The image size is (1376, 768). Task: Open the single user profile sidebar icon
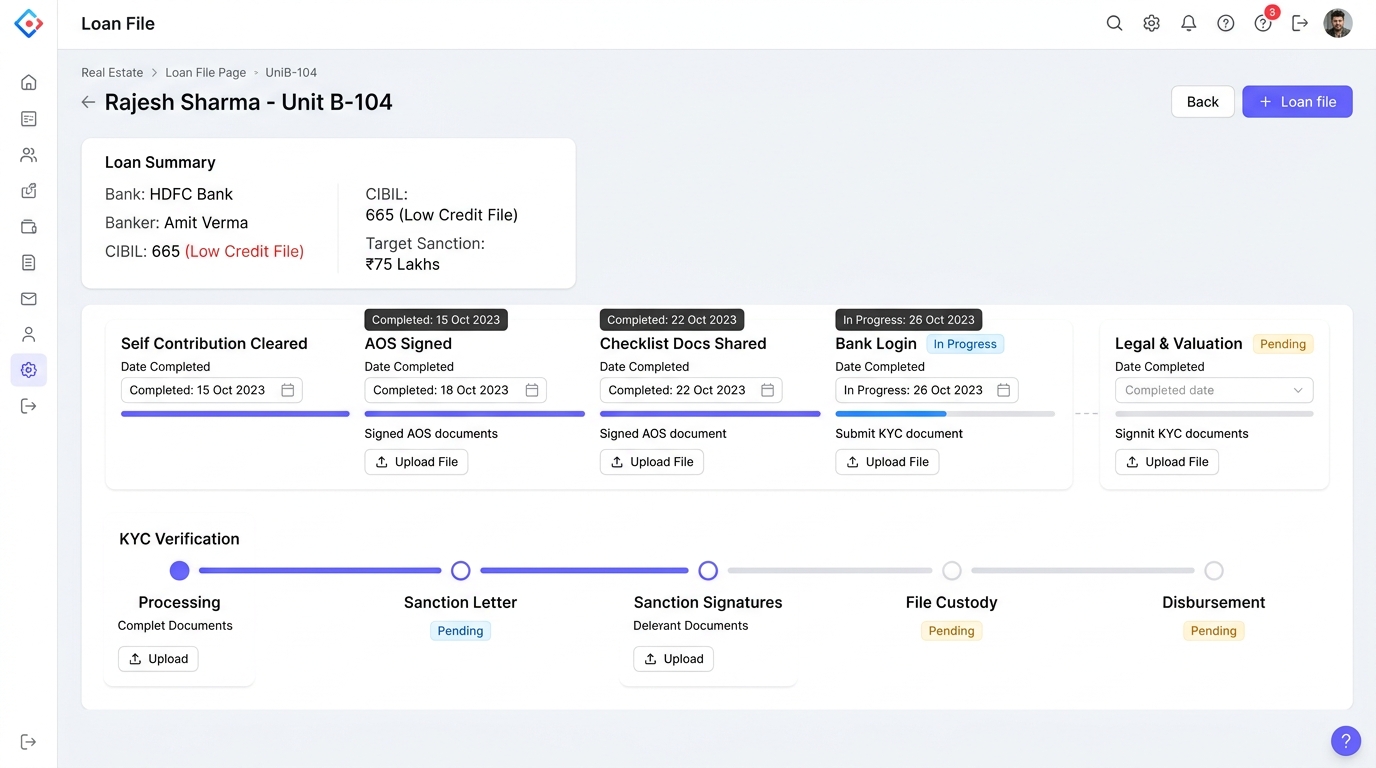point(28,334)
